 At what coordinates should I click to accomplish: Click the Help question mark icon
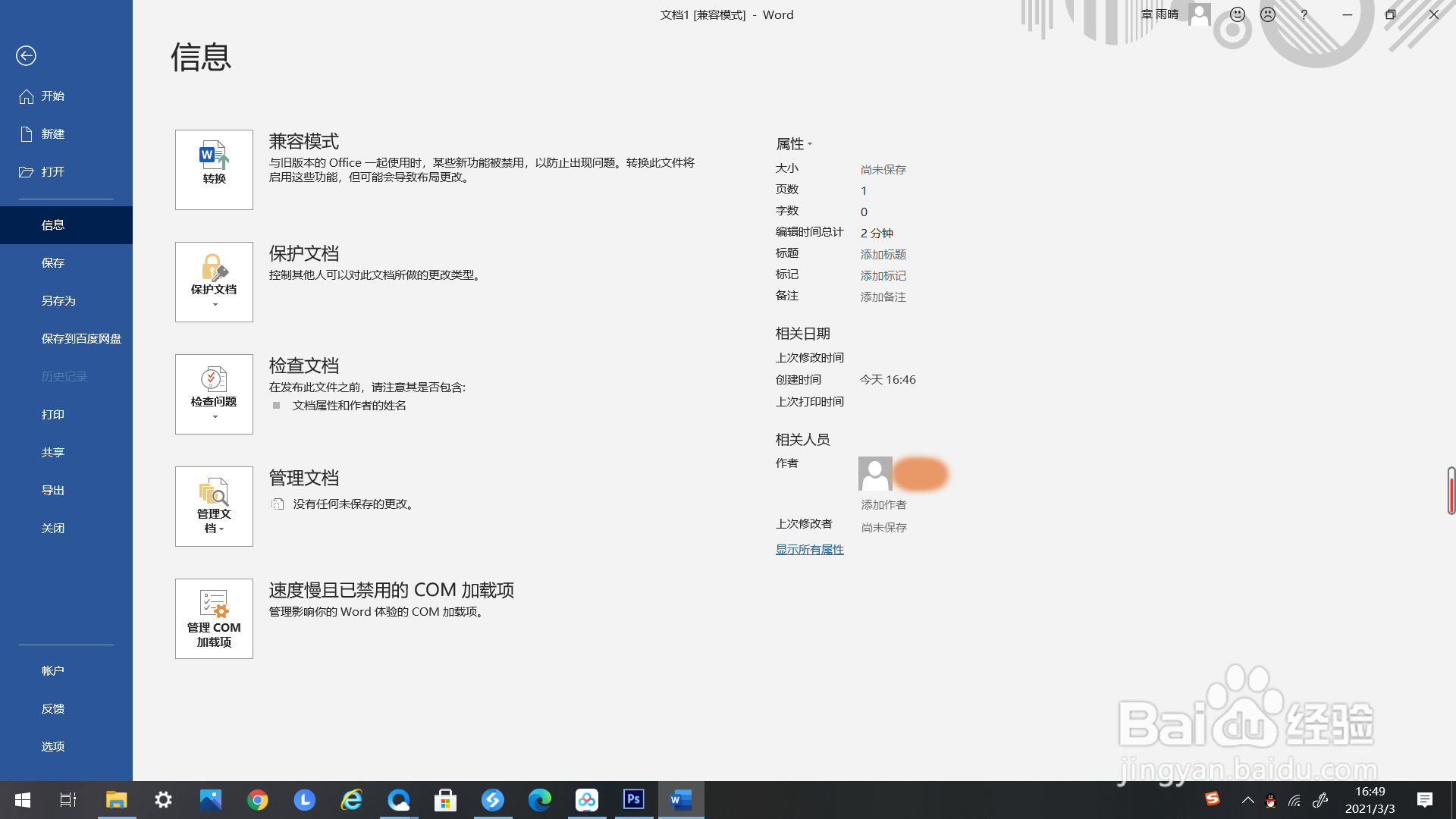pos(1304,14)
